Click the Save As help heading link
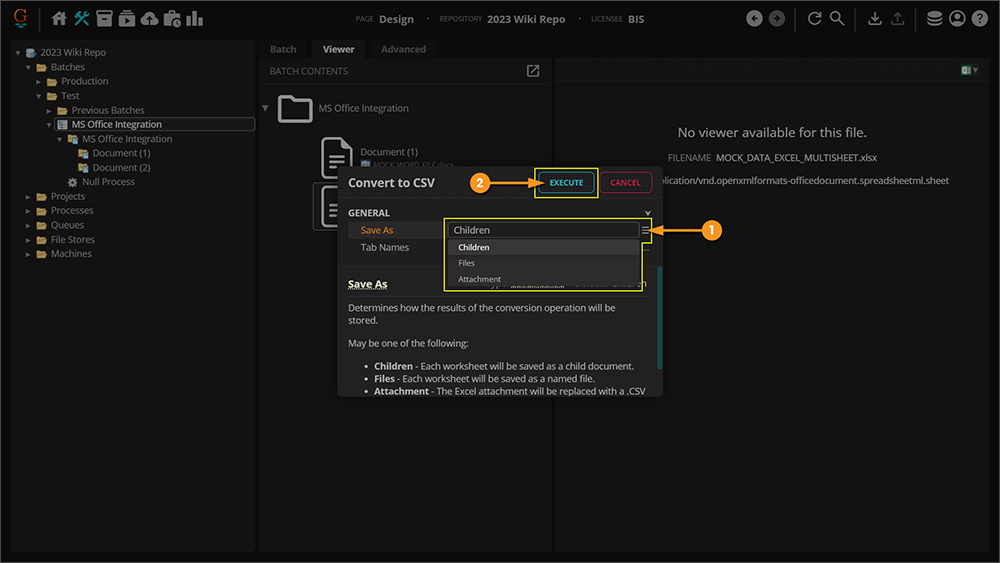Viewport: 1000px width, 563px height. pyautogui.click(x=367, y=284)
